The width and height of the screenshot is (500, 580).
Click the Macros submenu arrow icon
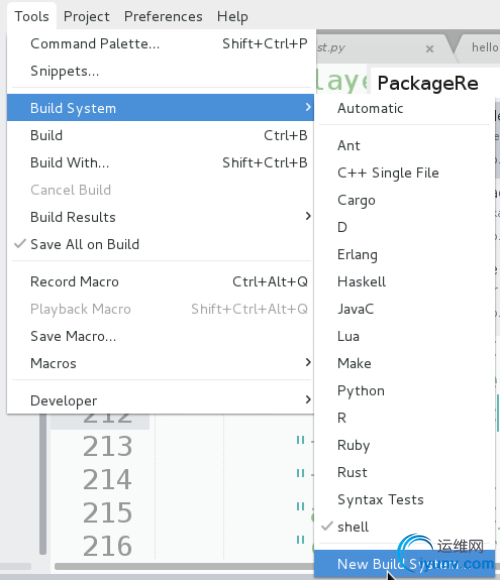308,362
